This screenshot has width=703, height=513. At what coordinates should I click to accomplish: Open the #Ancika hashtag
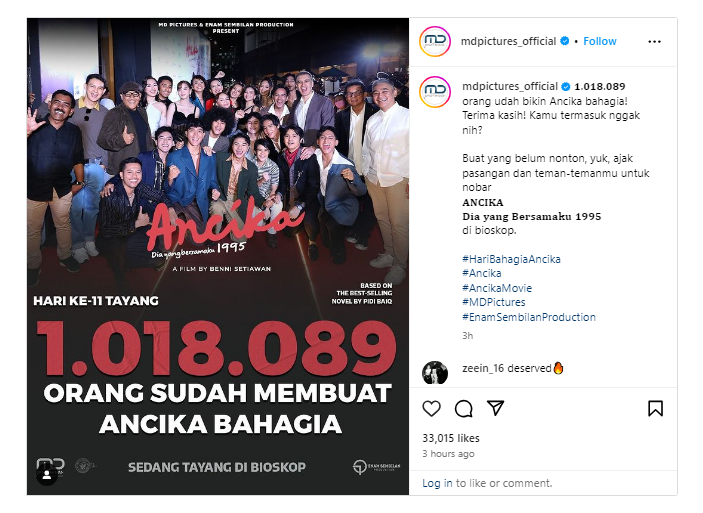tap(482, 273)
